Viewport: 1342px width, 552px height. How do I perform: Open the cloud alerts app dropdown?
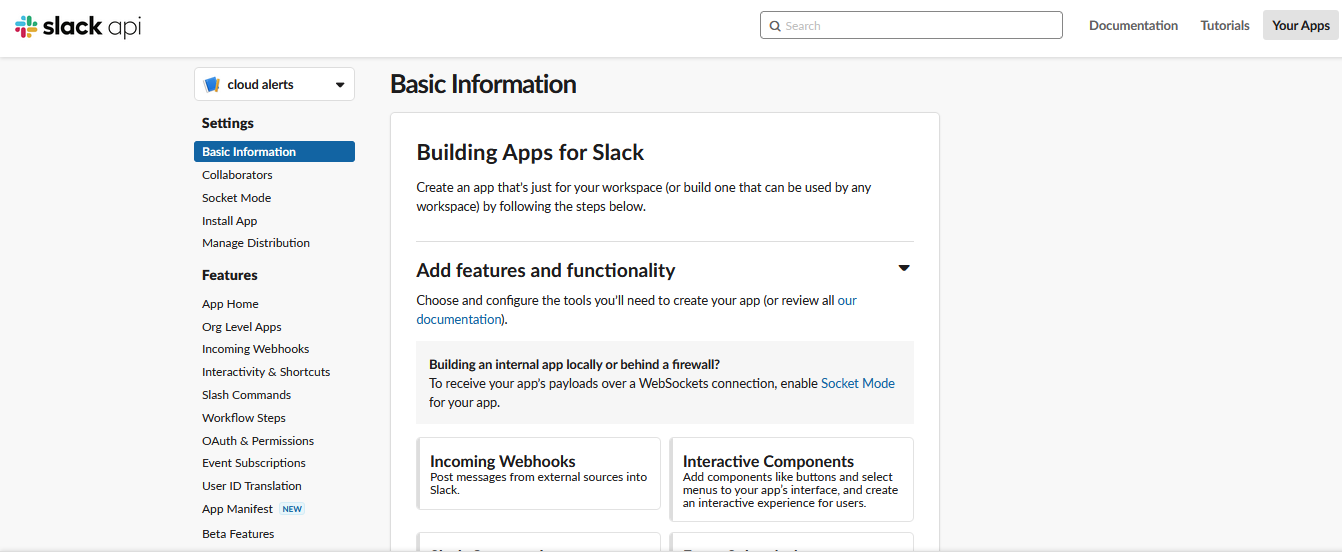pyautogui.click(x=274, y=85)
